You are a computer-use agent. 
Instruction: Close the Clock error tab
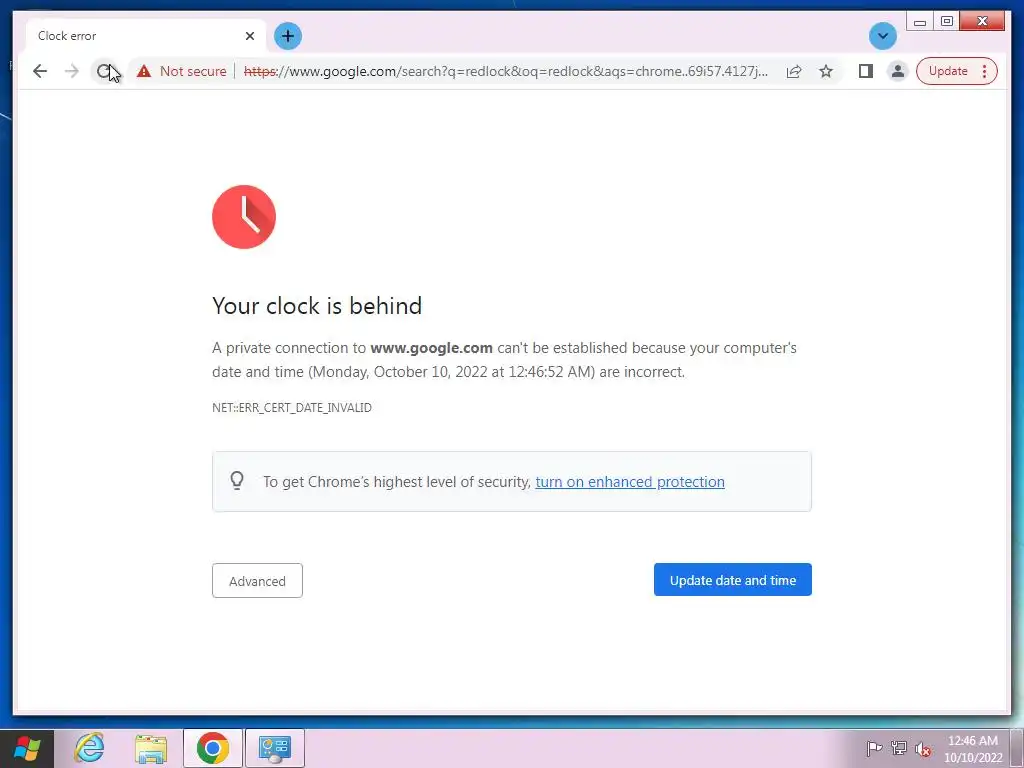coord(249,36)
